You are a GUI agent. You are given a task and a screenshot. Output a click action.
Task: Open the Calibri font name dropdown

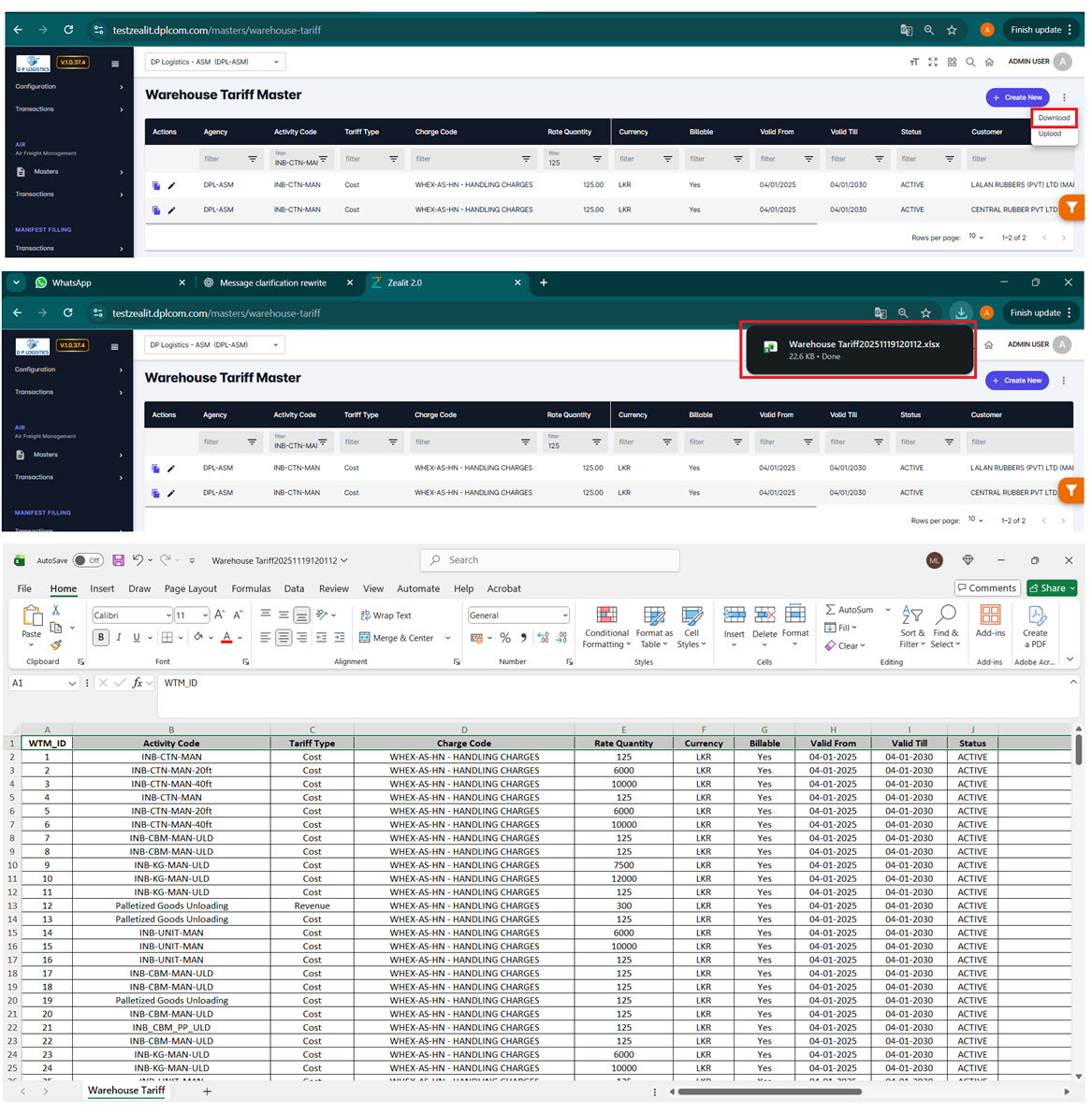pyautogui.click(x=168, y=615)
